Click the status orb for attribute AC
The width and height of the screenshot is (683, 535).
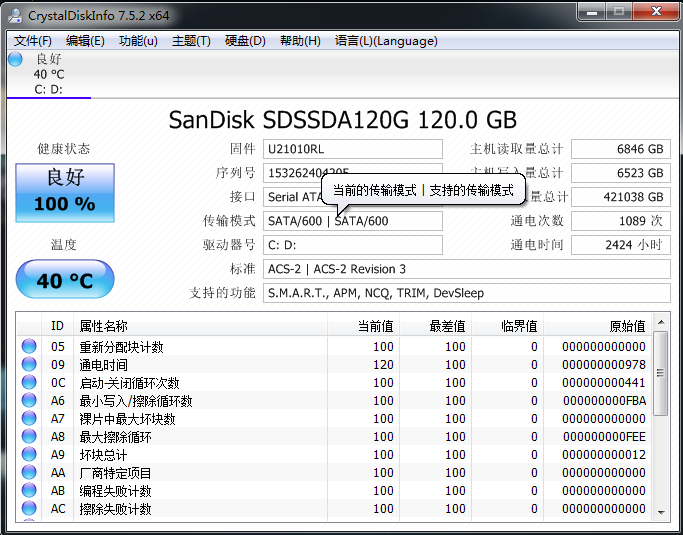29,508
